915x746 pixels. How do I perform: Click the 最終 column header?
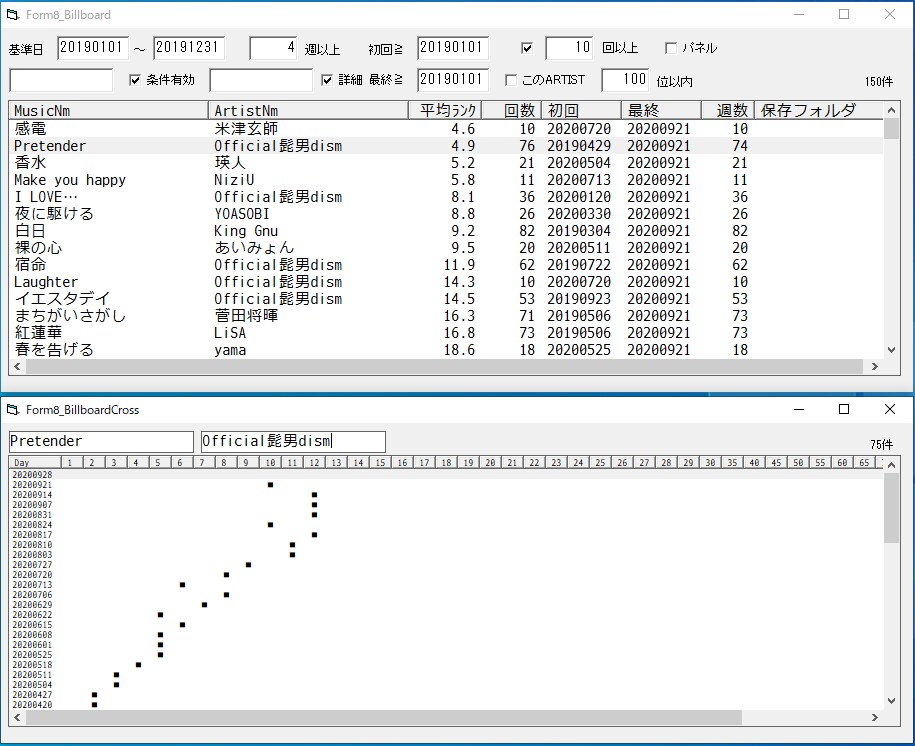(661, 110)
